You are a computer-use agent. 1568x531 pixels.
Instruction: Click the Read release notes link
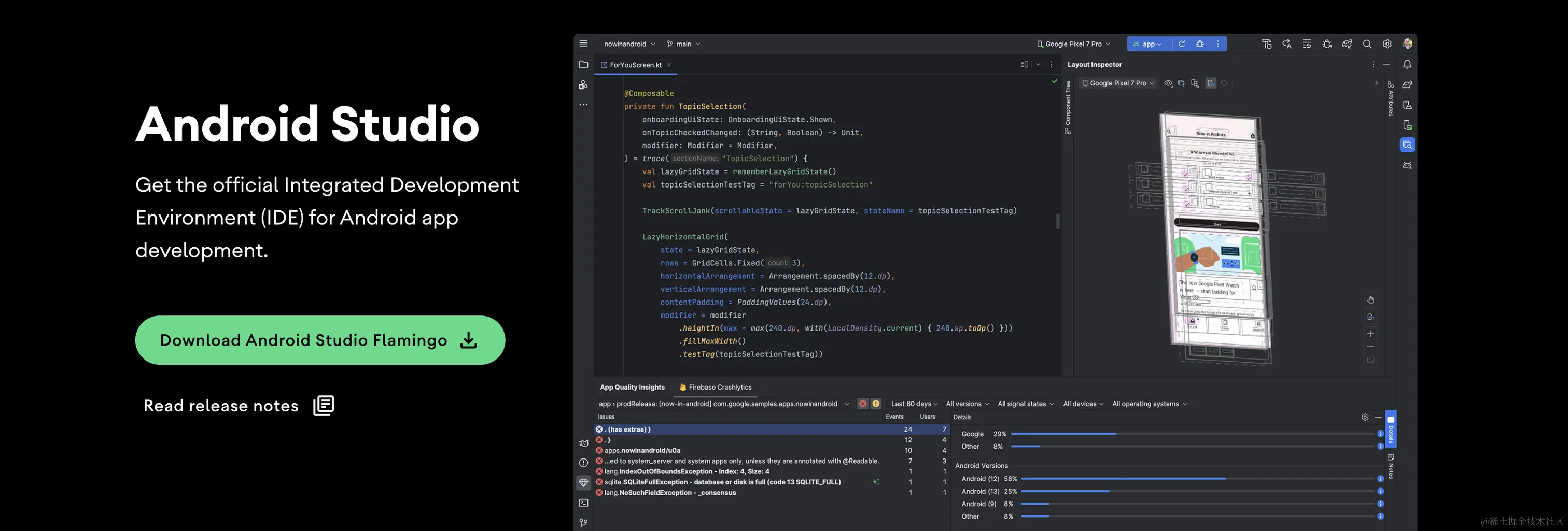click(x=239, y=406)
